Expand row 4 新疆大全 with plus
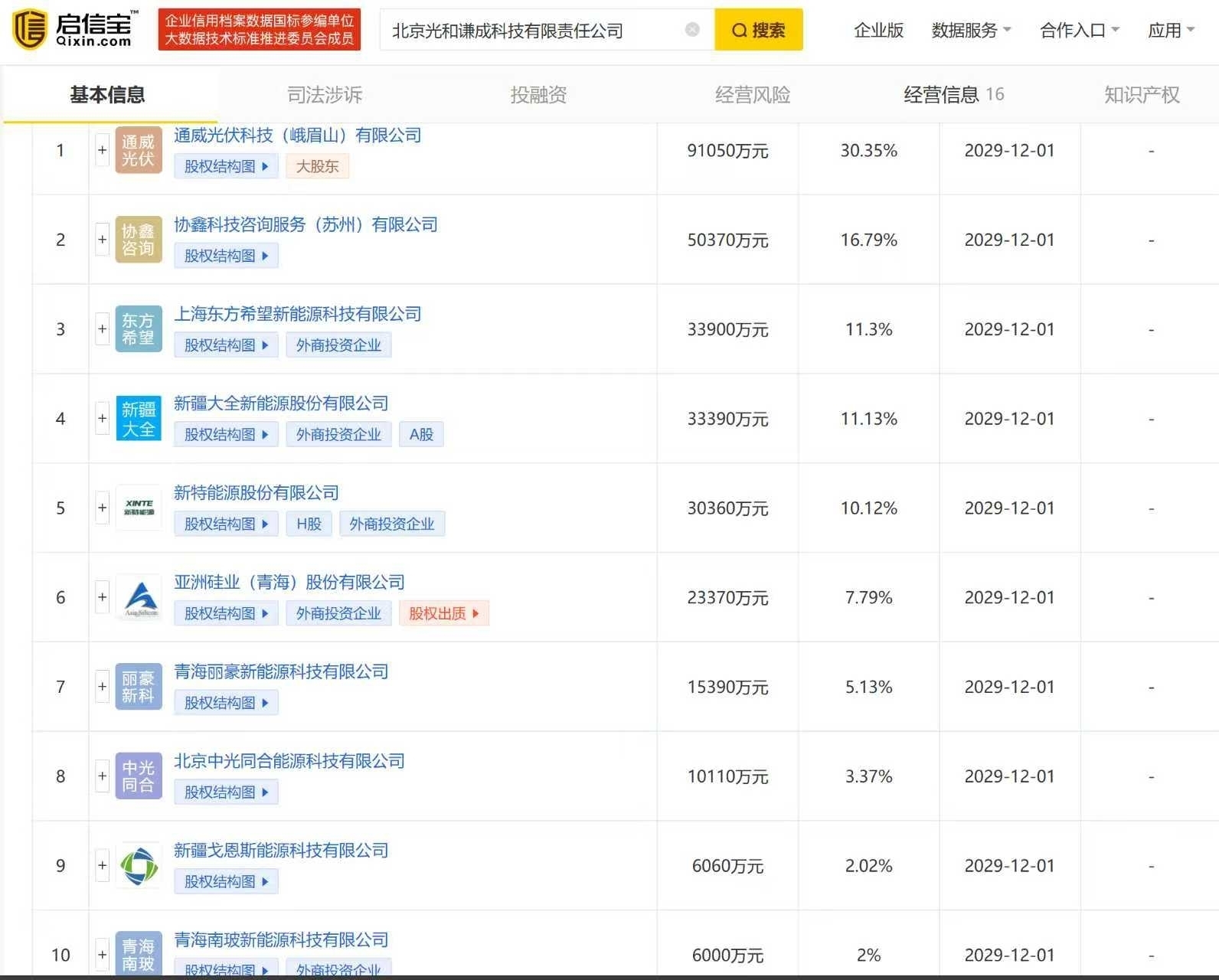Screen dimensions: 1219x980 pos(102,419)
